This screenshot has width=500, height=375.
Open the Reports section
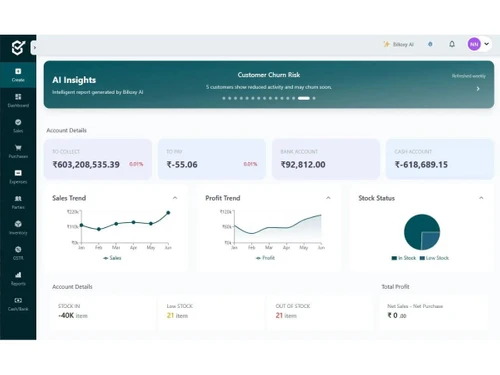18,279
